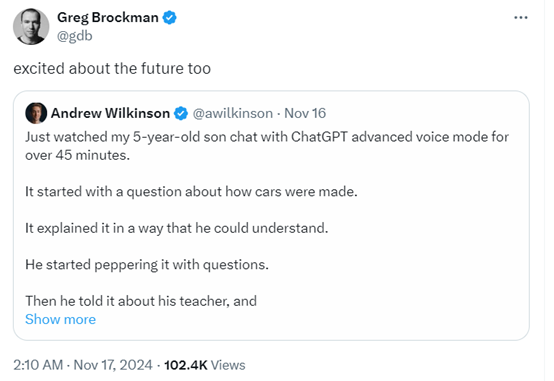The width and height of the screenshot is (554, 381).
Task: Click the line "He started peppering it with questions"
Action: 147,264
